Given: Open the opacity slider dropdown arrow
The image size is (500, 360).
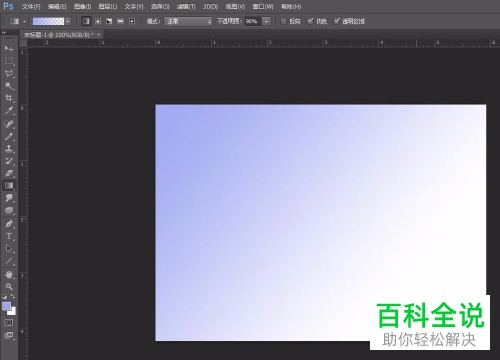Looking at the screenshot, I should click(266, 21).
